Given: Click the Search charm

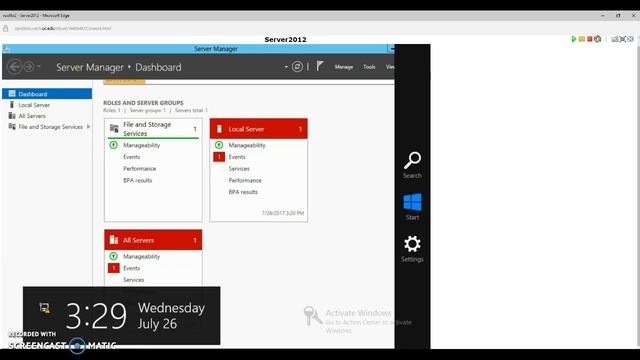Looking at the screenshot, I should click(412, 165).
